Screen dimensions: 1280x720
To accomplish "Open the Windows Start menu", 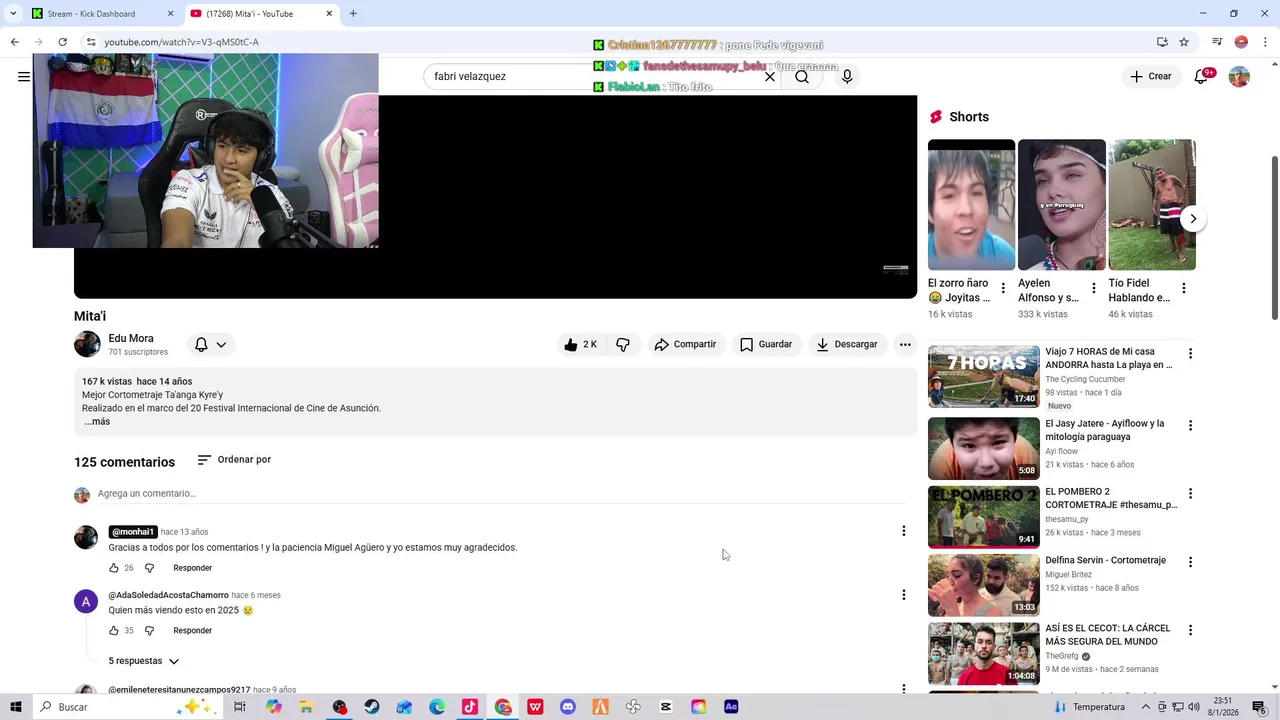I will [15, 707].
